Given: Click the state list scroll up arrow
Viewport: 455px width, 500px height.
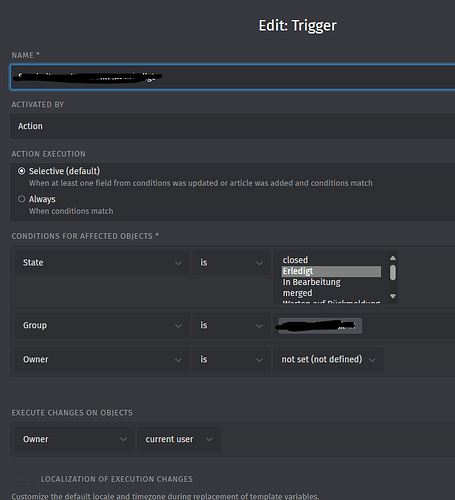Looking at the screenshot, I should (x=393, y=258).
